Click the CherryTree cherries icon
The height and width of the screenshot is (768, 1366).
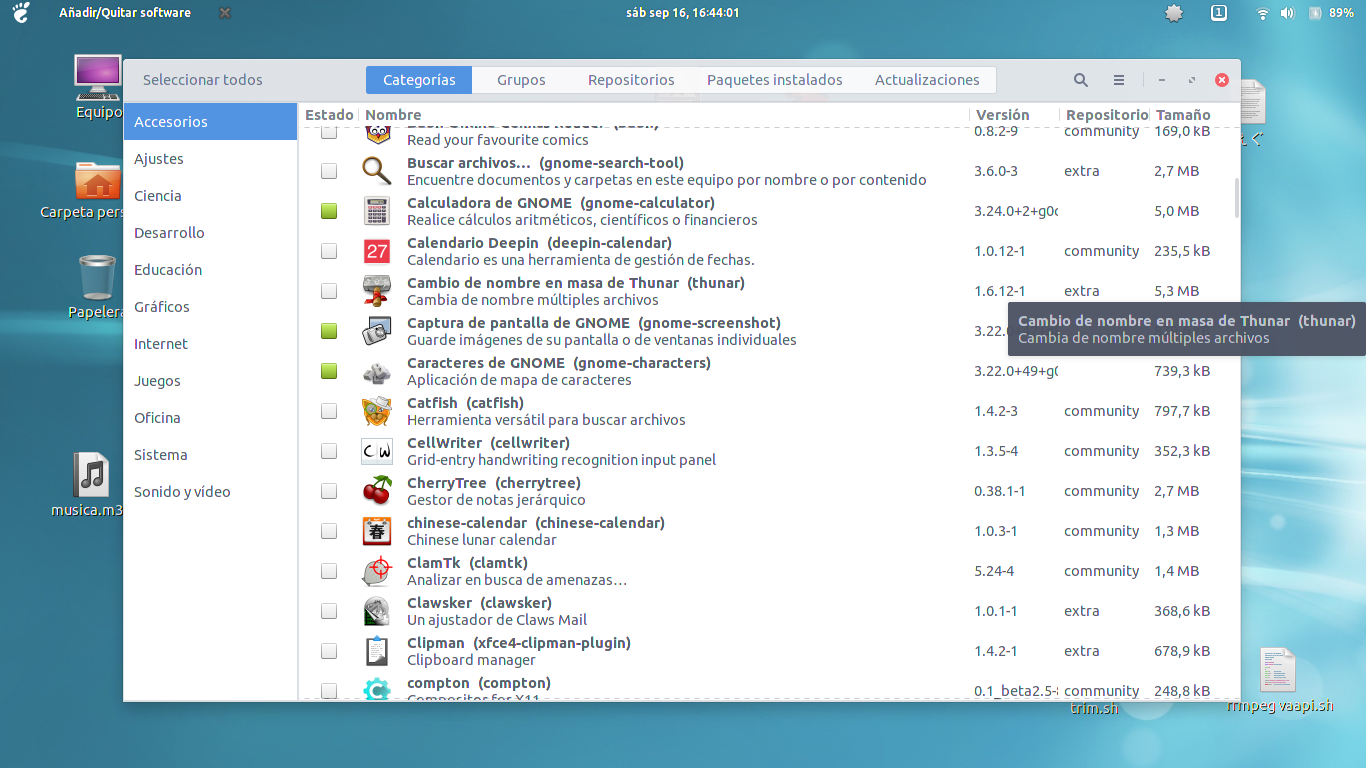[x=377, y=491]
